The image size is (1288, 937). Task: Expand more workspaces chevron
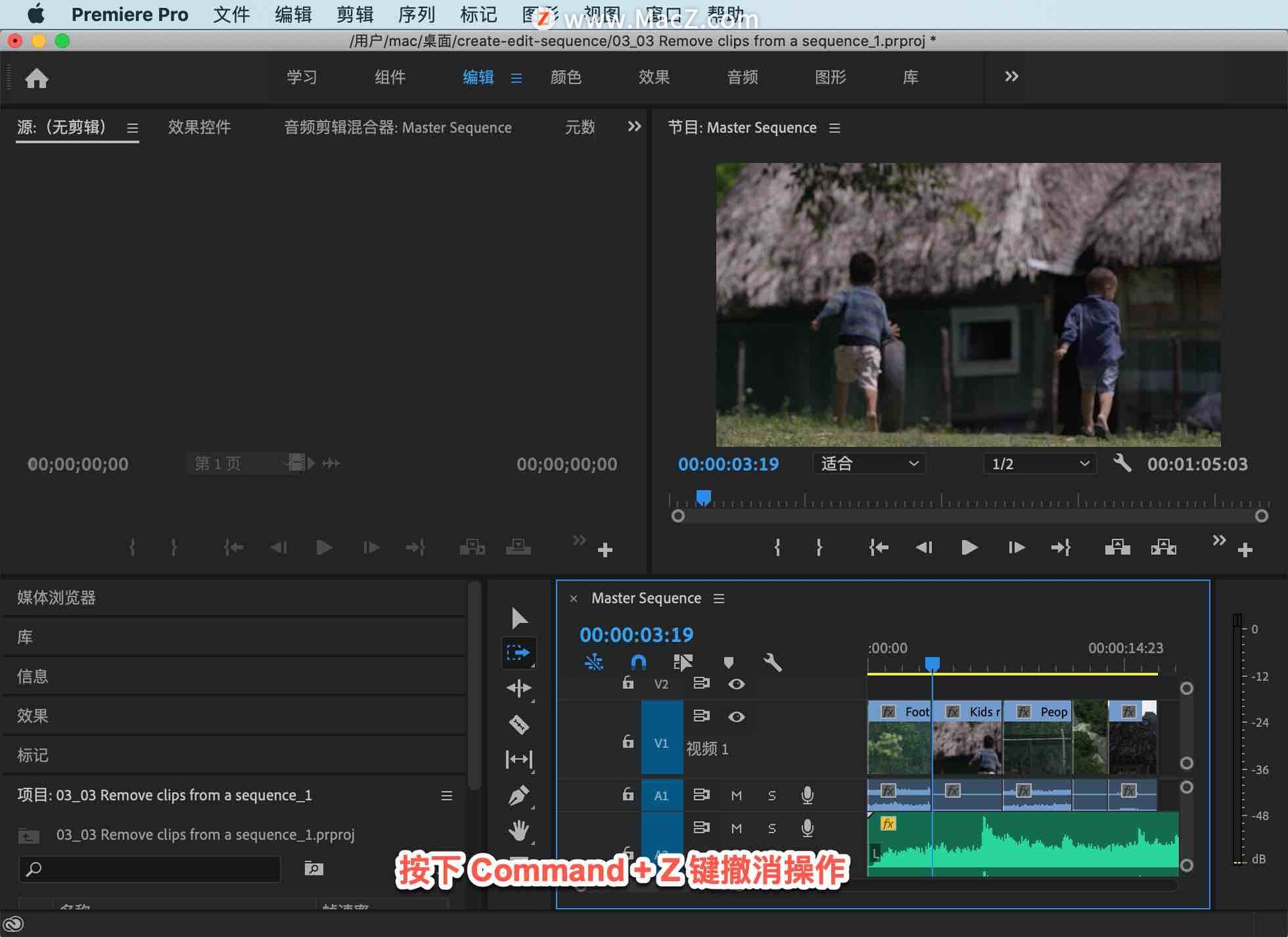[x=1011, y=77]
